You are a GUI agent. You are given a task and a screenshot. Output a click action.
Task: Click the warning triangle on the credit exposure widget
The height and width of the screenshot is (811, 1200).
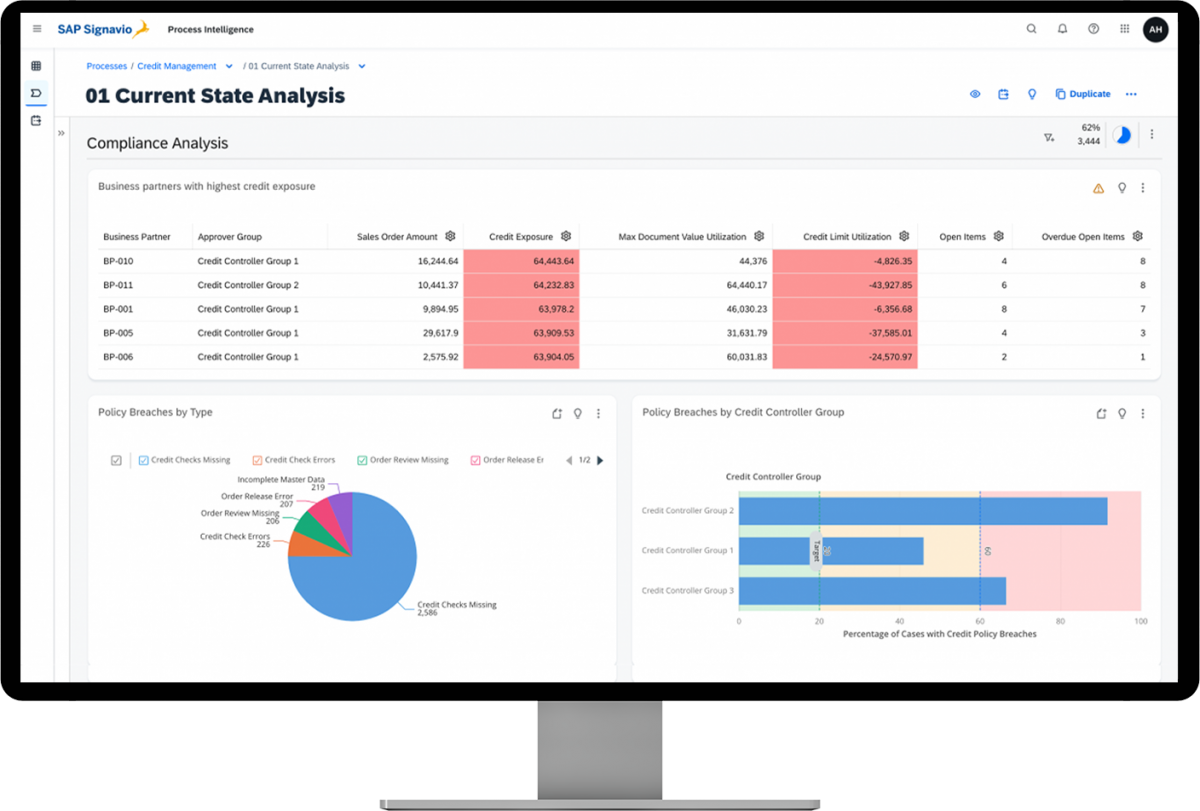pyautogui.click(x=1098, y=187)
